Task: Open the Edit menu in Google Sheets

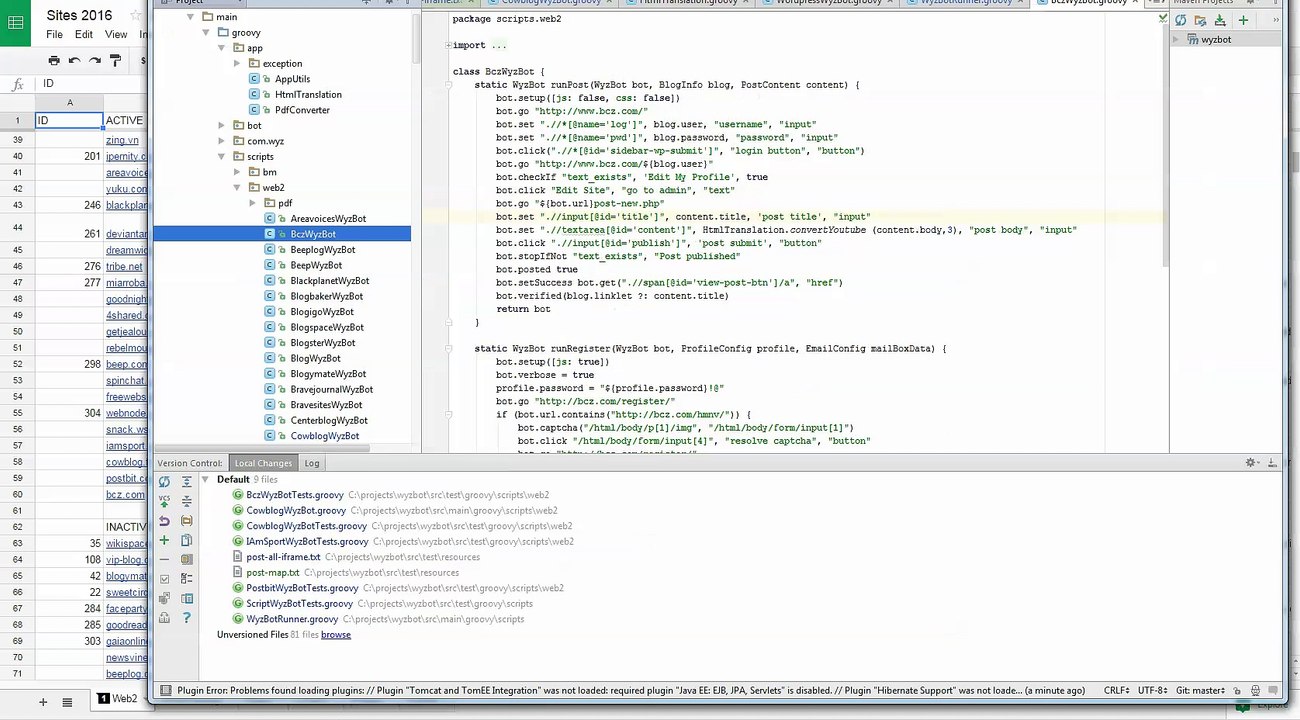Action: 84,35
